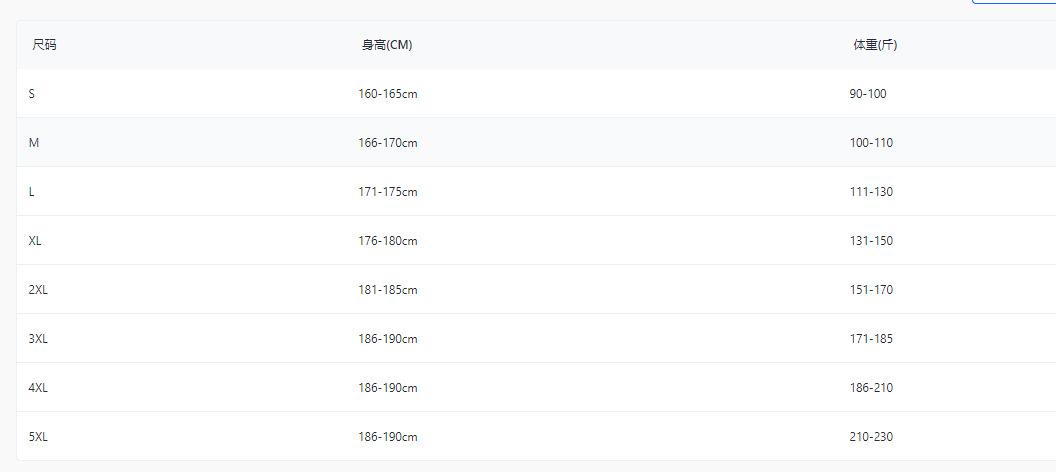Select the L size cell
The image size is (1056, 472).
pos(31,192)
